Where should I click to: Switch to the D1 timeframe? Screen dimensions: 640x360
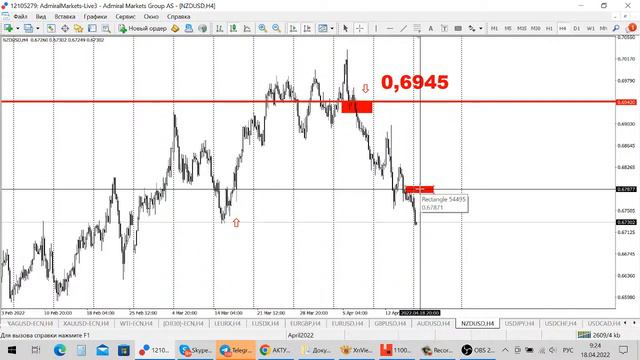coord(576,28)
